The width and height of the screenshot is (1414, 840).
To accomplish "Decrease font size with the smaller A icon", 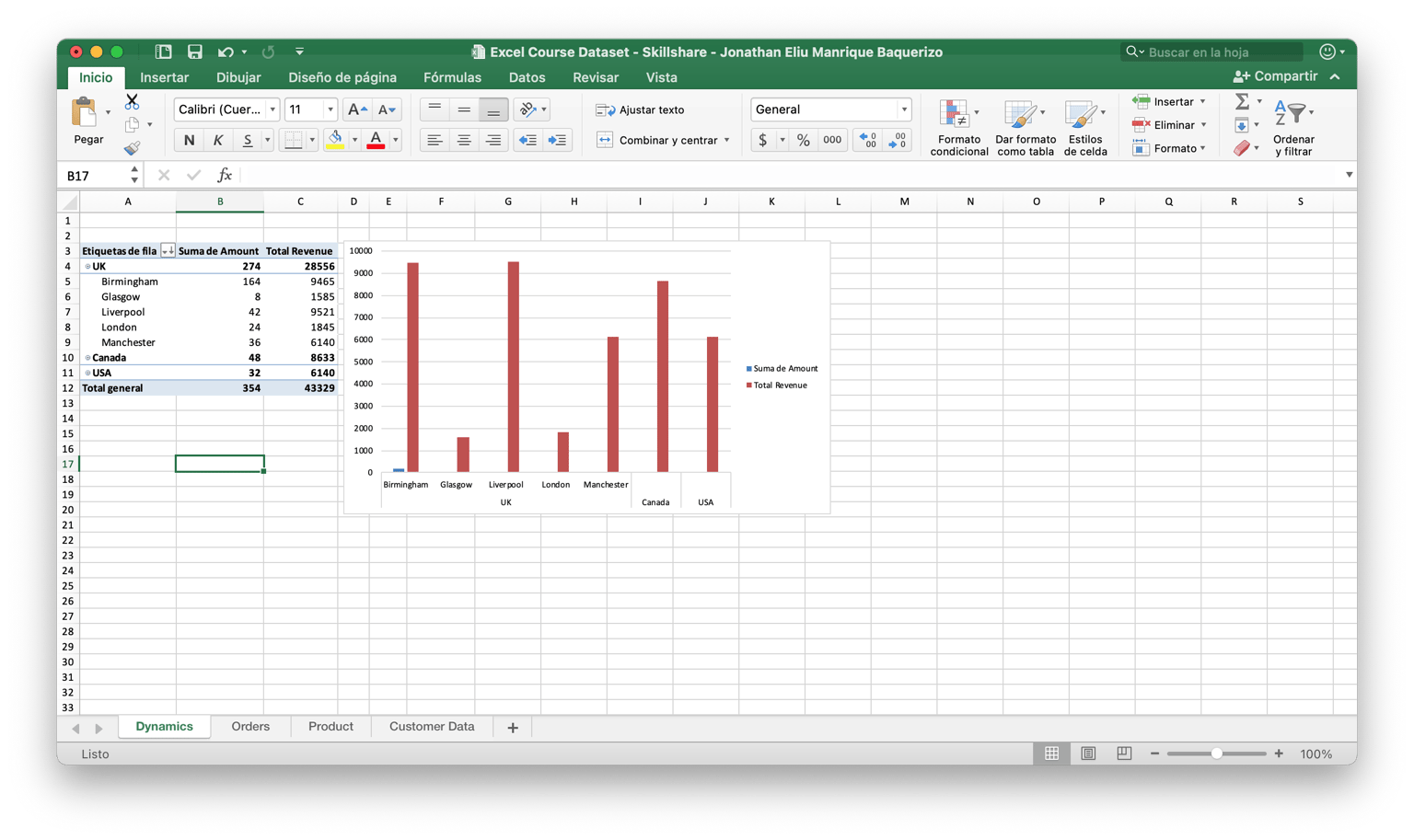I will (x=387, y=109).
